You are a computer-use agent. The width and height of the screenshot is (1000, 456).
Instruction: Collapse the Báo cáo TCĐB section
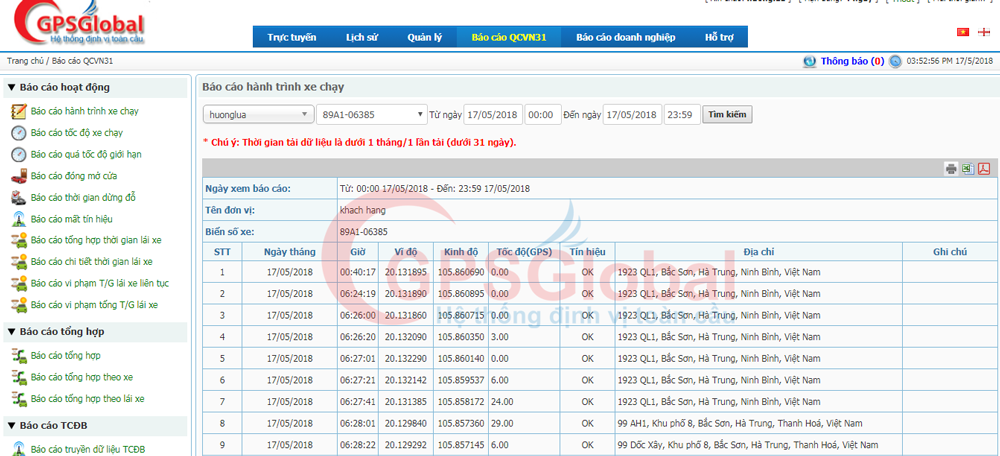click(x=11, y=425)
